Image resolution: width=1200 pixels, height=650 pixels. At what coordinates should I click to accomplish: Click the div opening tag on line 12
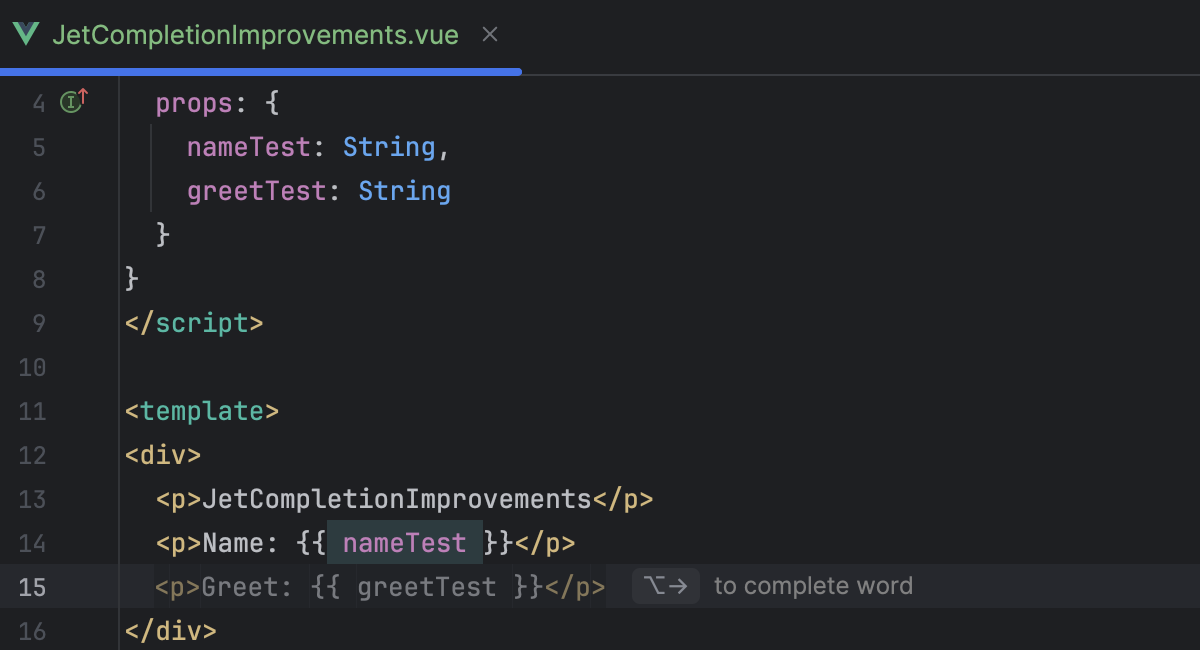(x=162, y=455)
